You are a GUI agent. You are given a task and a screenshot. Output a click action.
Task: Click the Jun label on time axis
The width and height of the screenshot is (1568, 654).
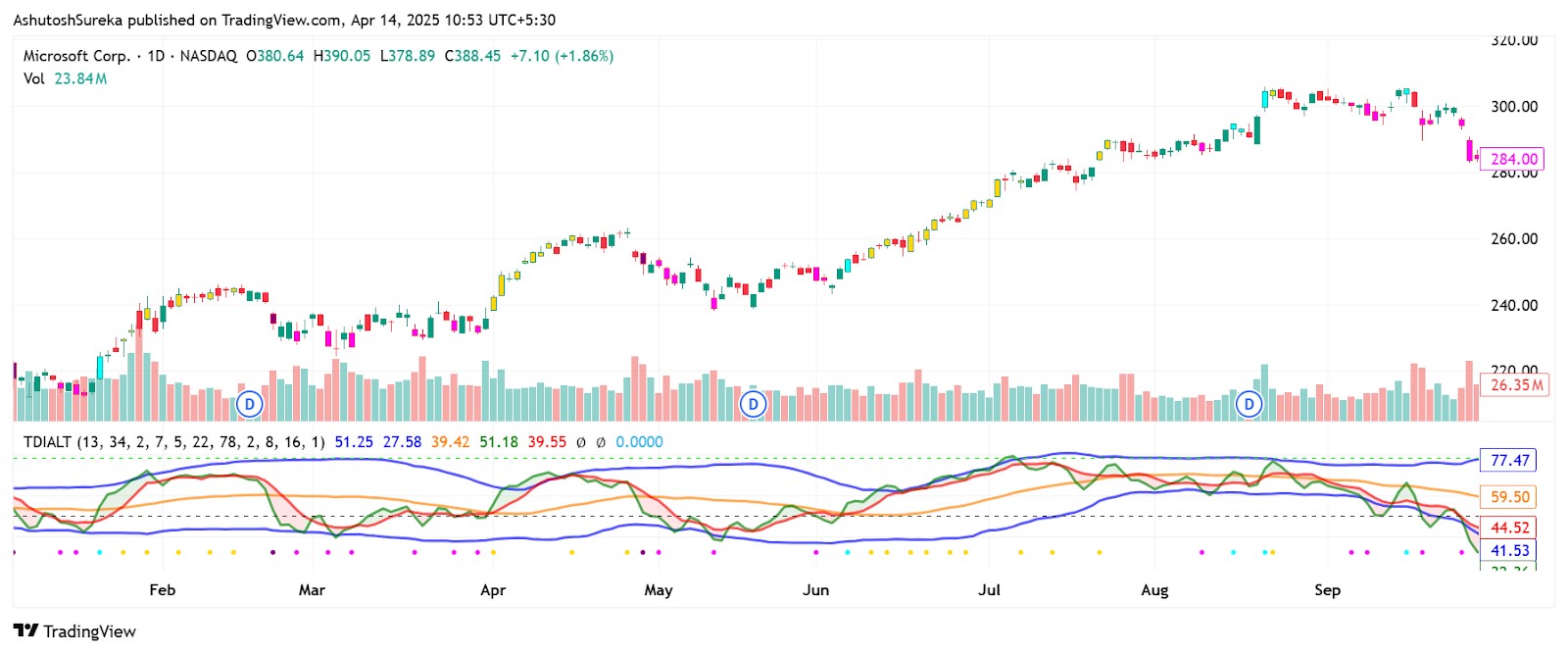coord(815,590)
